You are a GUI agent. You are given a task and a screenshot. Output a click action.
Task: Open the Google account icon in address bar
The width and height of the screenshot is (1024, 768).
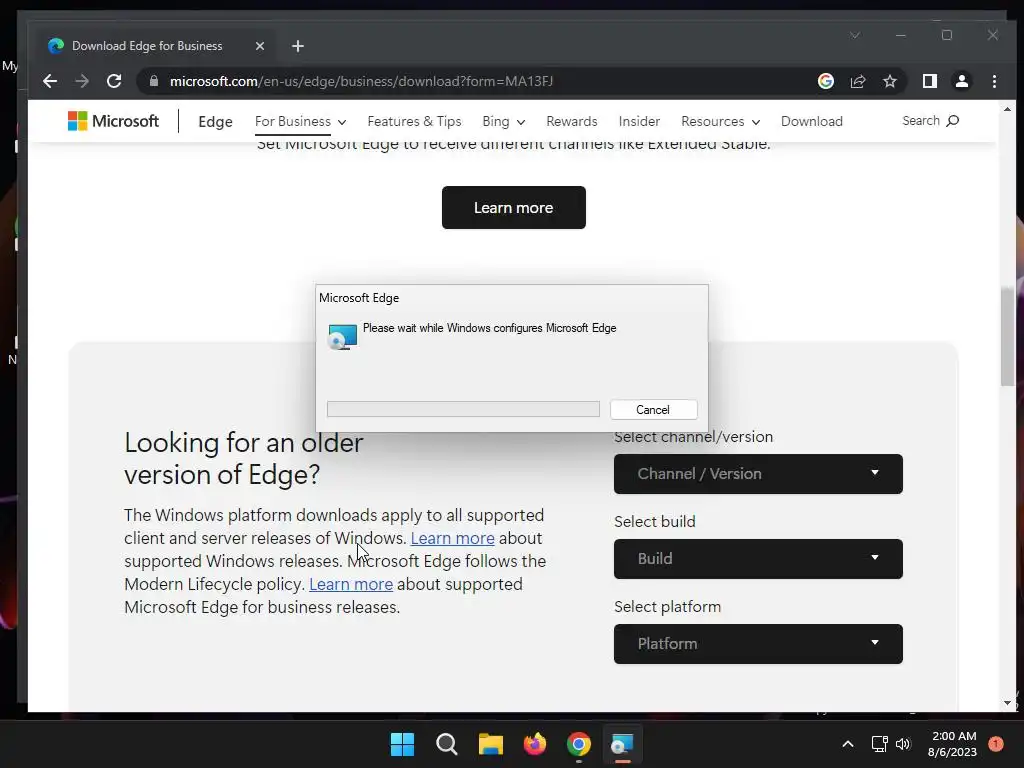[x=825, y=81]
